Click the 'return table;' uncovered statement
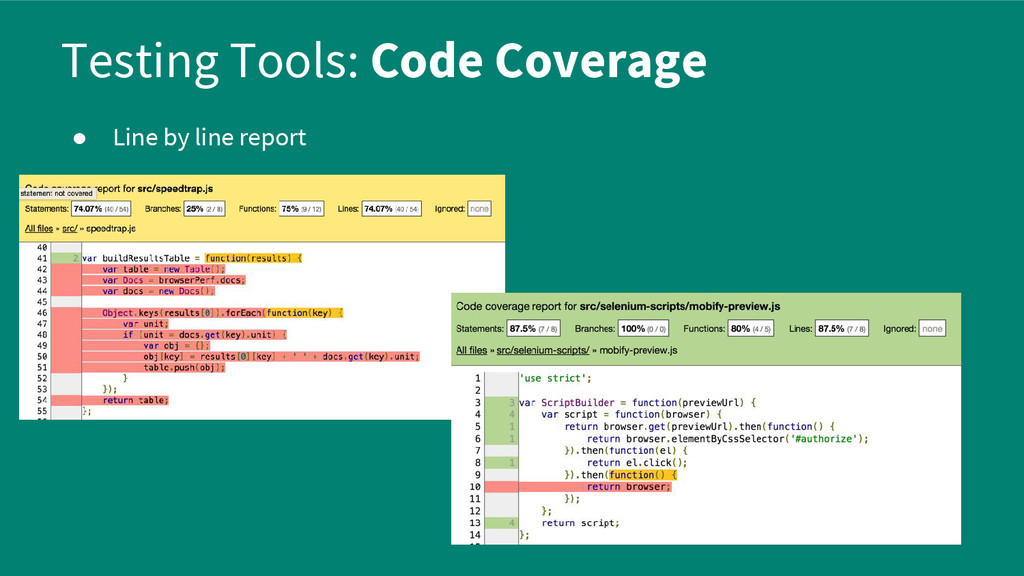The image size is (1024, 576). click(135, 400)
